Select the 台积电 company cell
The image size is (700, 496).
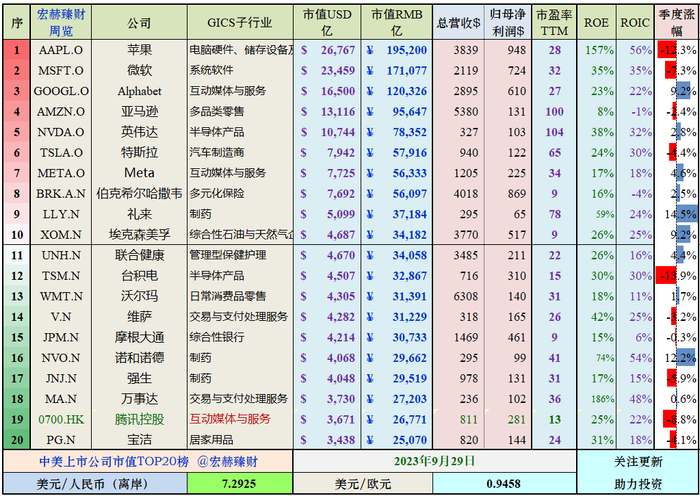click(139, 276)
